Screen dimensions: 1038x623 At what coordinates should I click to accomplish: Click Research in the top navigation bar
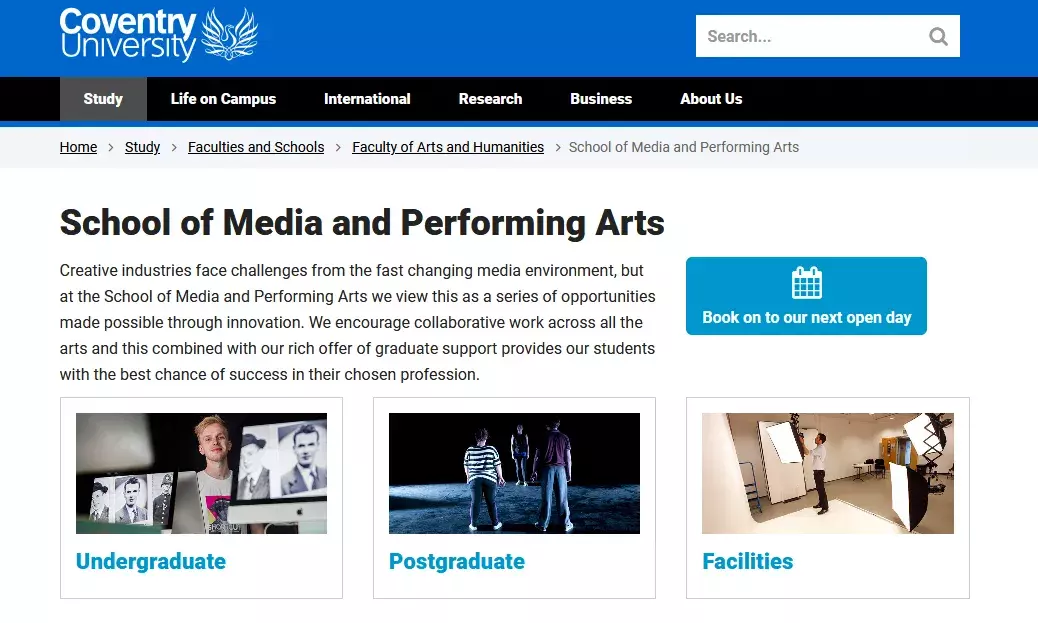[490, 98]
